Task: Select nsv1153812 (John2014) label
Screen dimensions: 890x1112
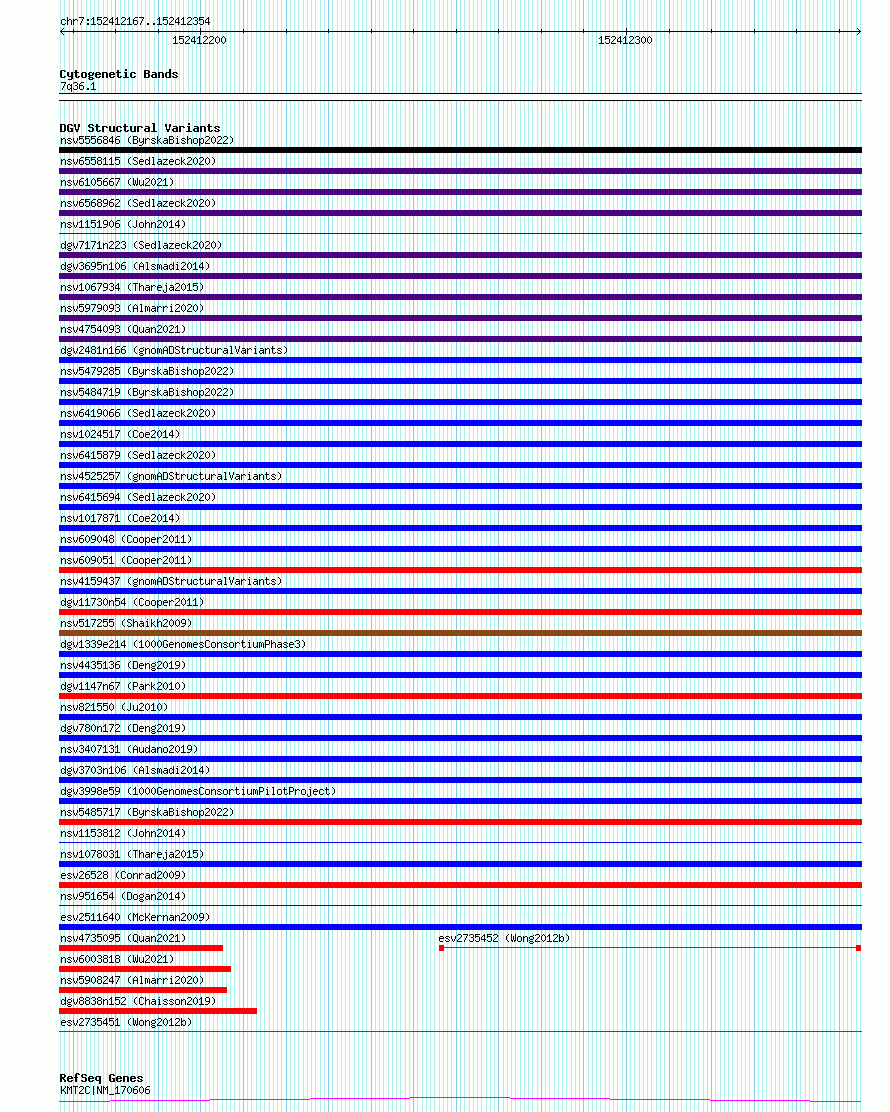Action: (123, 834)
